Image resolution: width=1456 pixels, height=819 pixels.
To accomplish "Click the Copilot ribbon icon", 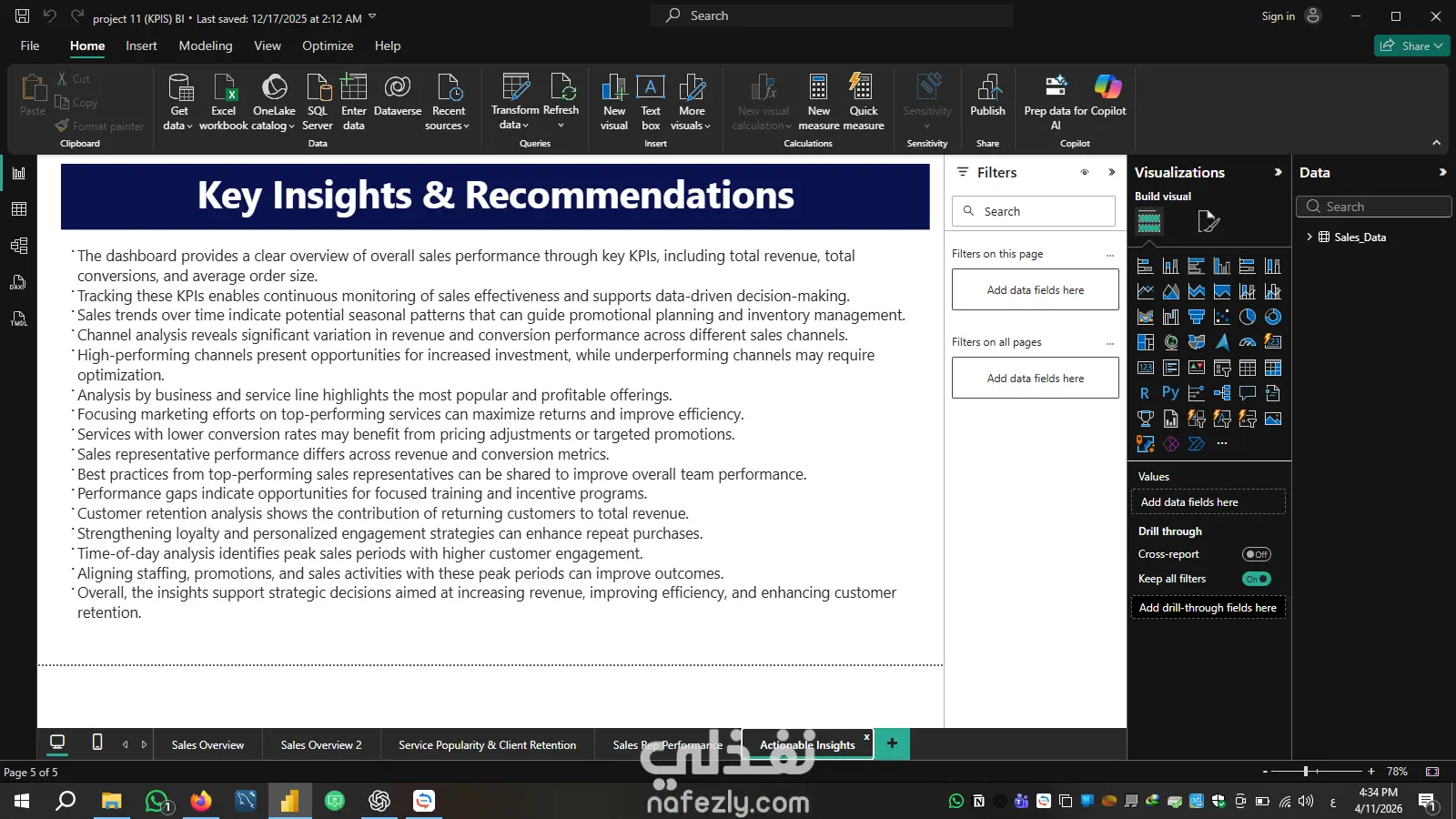I will tap(1108, 96).
